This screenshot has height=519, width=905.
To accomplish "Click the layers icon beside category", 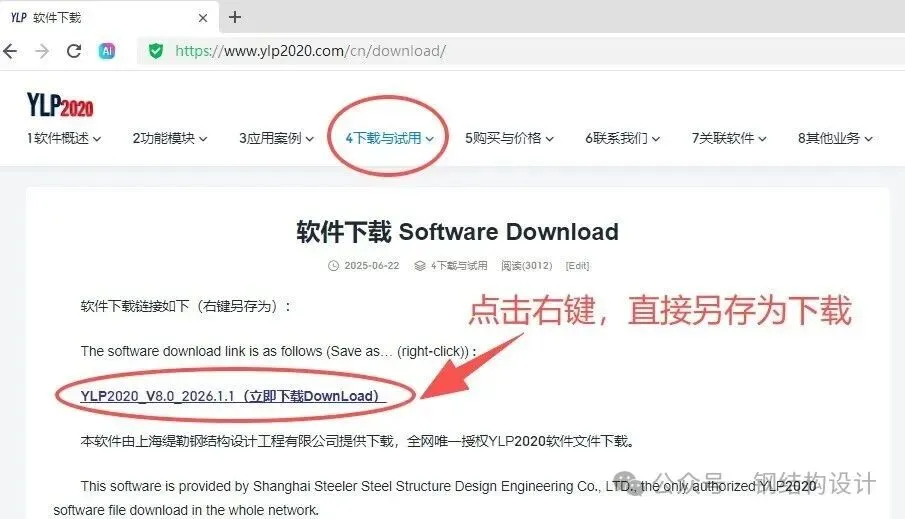I will [x=420, y=266].
